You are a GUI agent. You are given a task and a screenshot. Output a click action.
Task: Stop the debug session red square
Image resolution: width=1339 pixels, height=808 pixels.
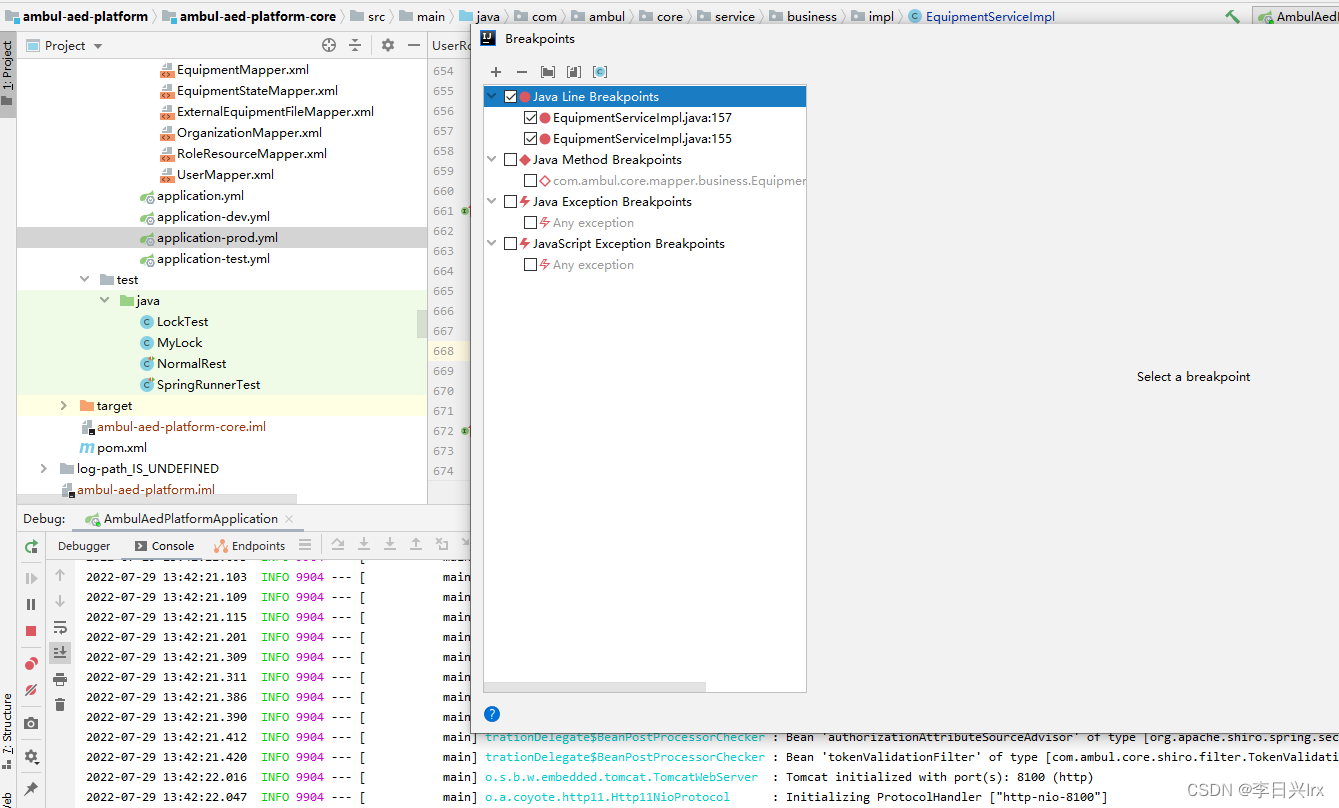pyautogui.click(x=31, y=631)
